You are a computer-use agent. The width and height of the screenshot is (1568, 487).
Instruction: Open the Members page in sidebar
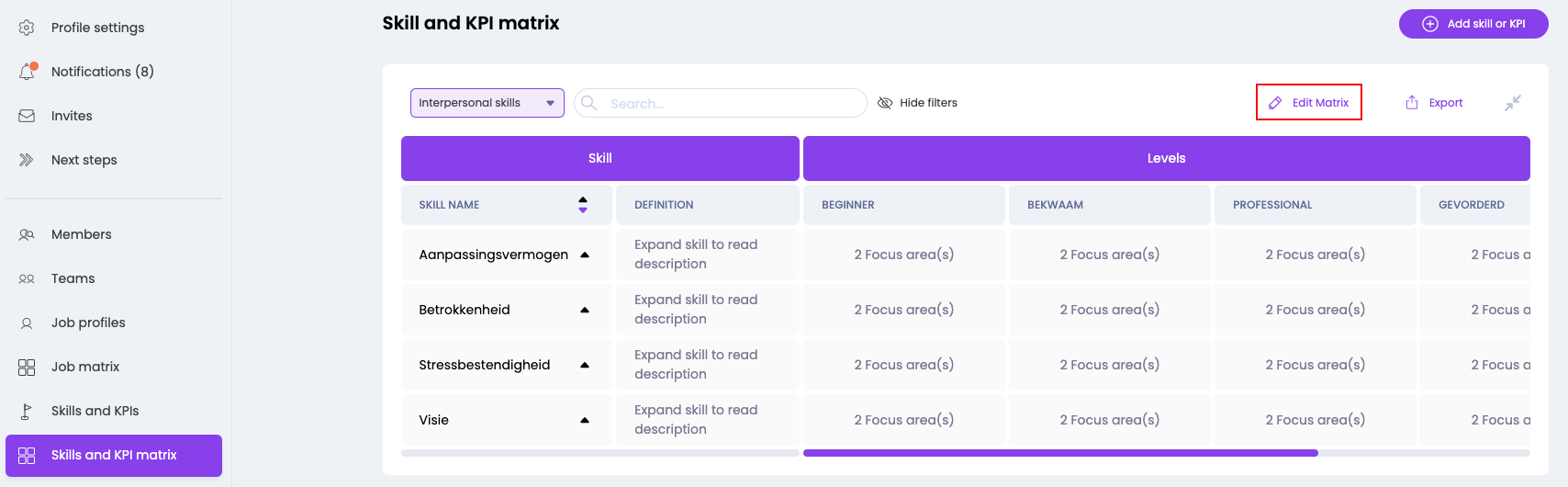81,234
